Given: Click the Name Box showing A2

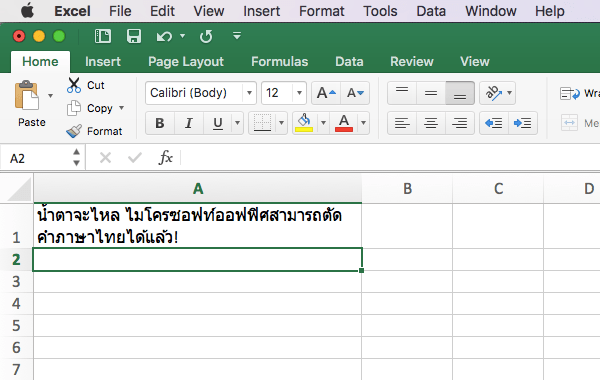Looking at the screenshot, I should click(x=35, y=158).
